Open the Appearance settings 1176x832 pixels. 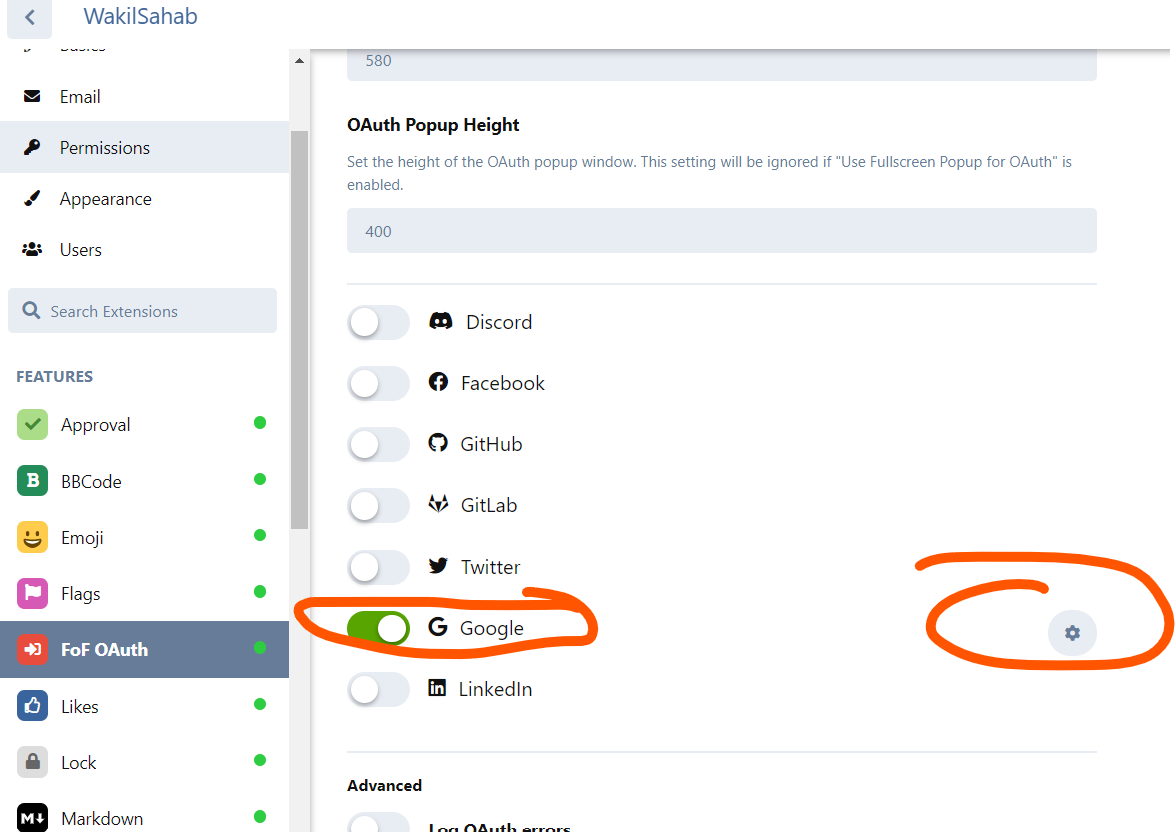pyautogui.click(x=106, y=198)
